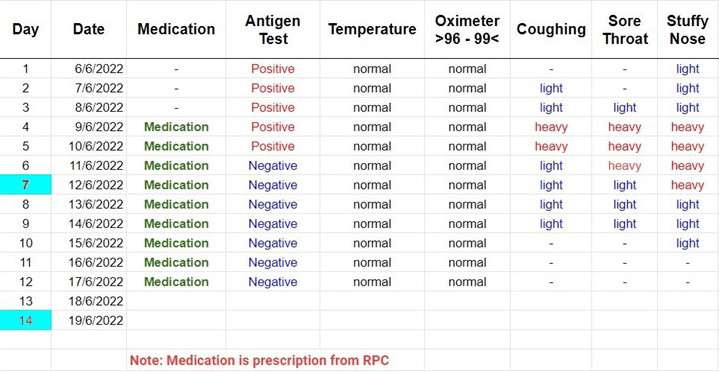Select the Negative result cell for 17/6/2022
The width and height of the screenshot is (719, 372).
click(272, 282)
